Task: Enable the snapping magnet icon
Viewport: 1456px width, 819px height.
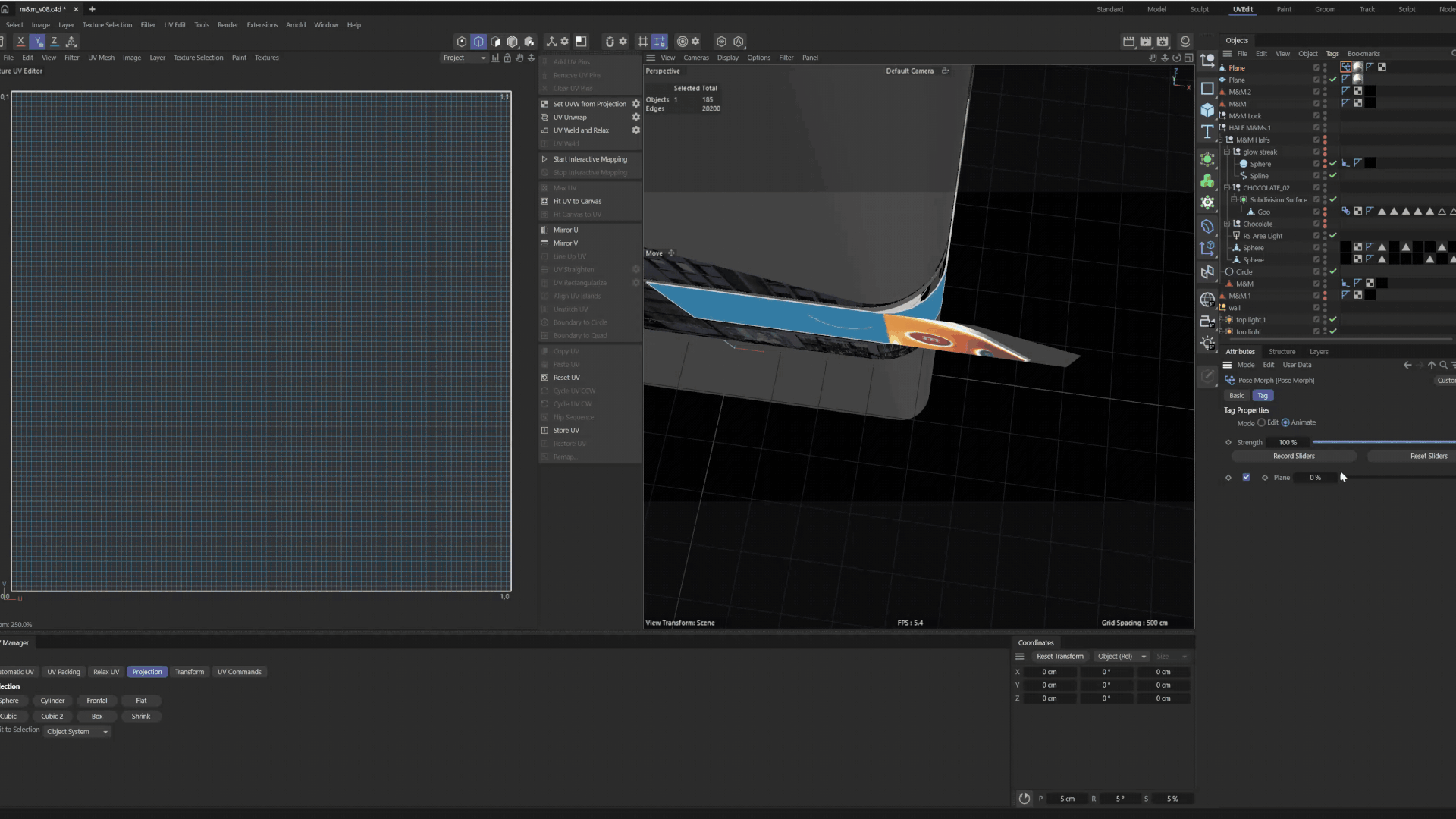Action: [609, 42]
